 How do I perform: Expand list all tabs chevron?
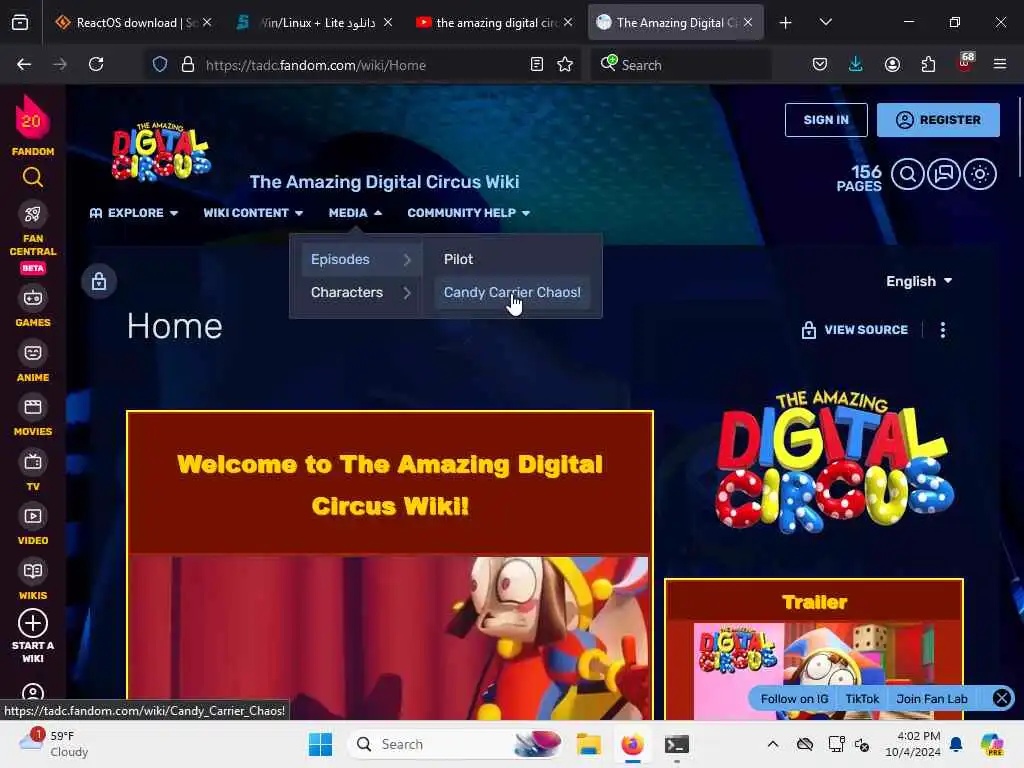(825, 23)
